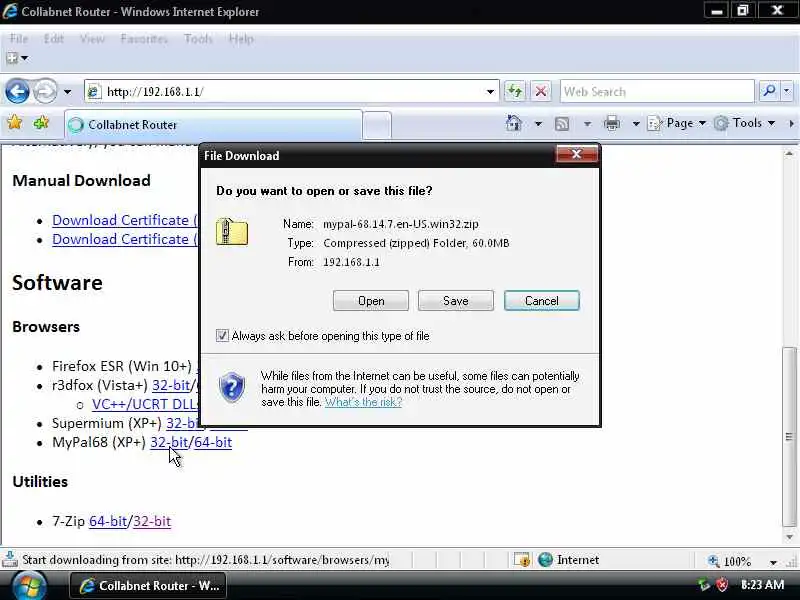Click the Home page icon
The height and width of the screenshot is (600, 800).
pos(514,123)
